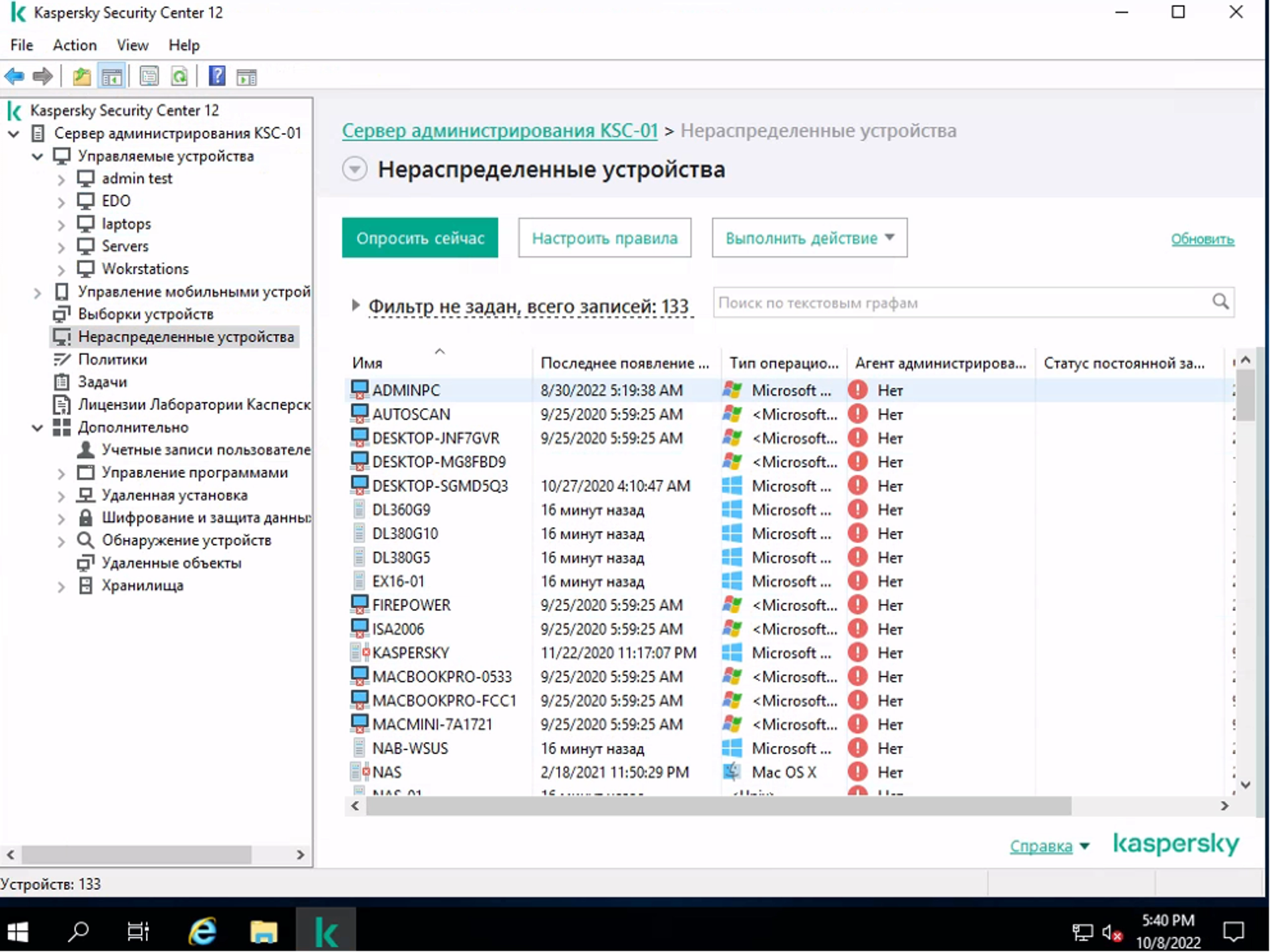Click the Опросить сейчас button
This screenshot has height=952, width=1270.
pyautogui.click(x=420, y=238)
